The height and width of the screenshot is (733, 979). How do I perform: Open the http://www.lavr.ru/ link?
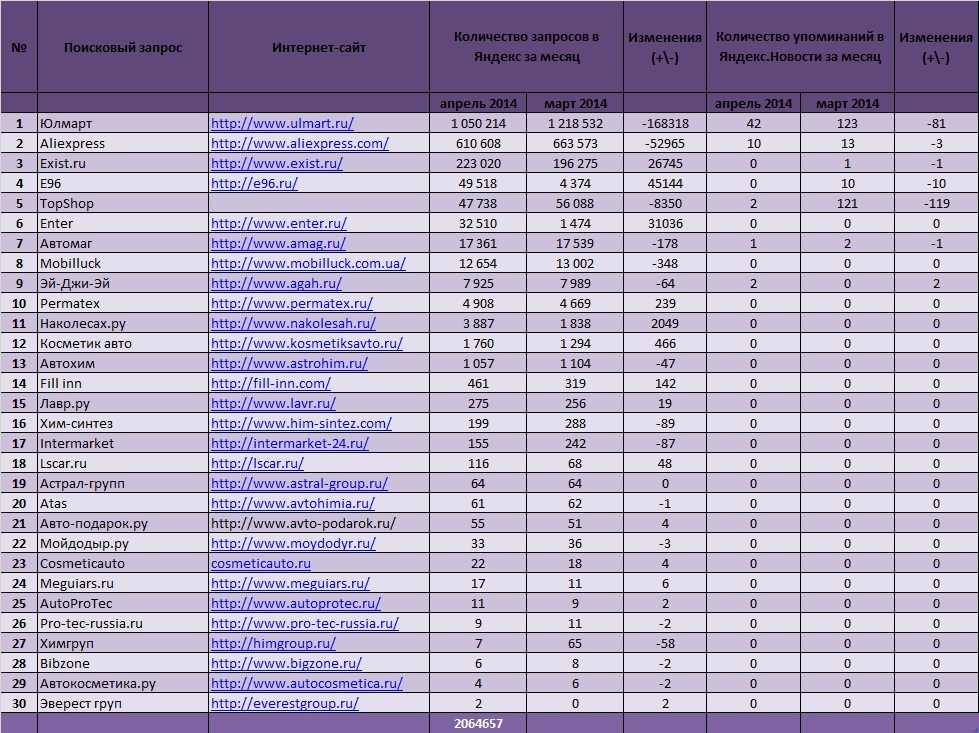pyautogui.click(x=273, y=403)
